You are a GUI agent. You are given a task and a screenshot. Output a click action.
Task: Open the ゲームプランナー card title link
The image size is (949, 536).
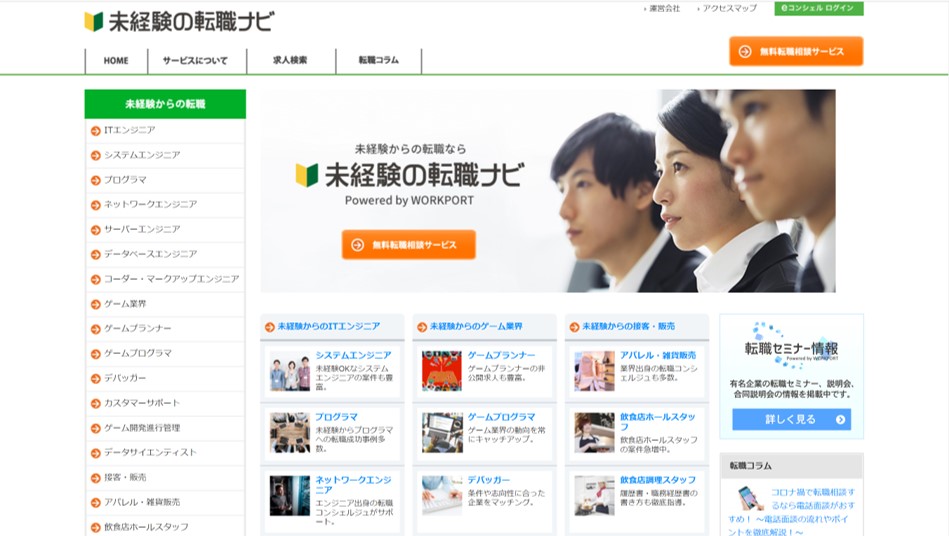[502, 356]
